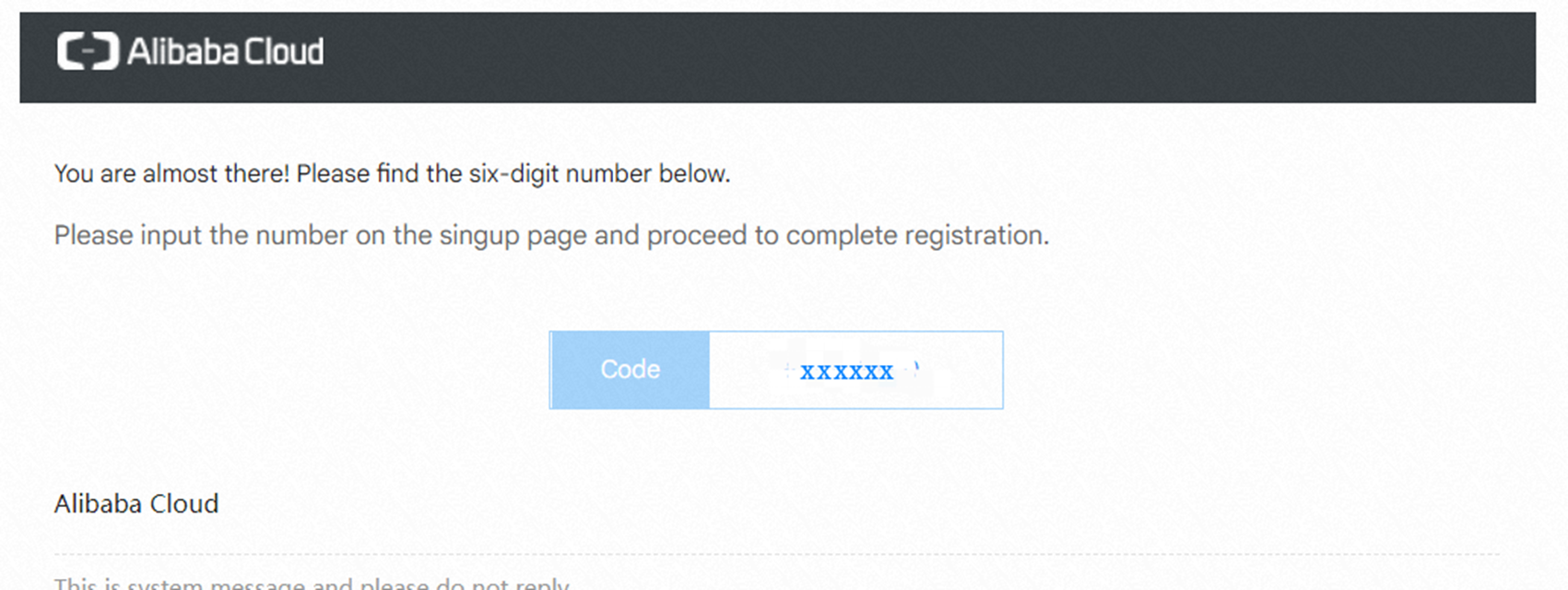
Task: Click the Alibaba Cloud wordmark in header
Action: point(226,52)
